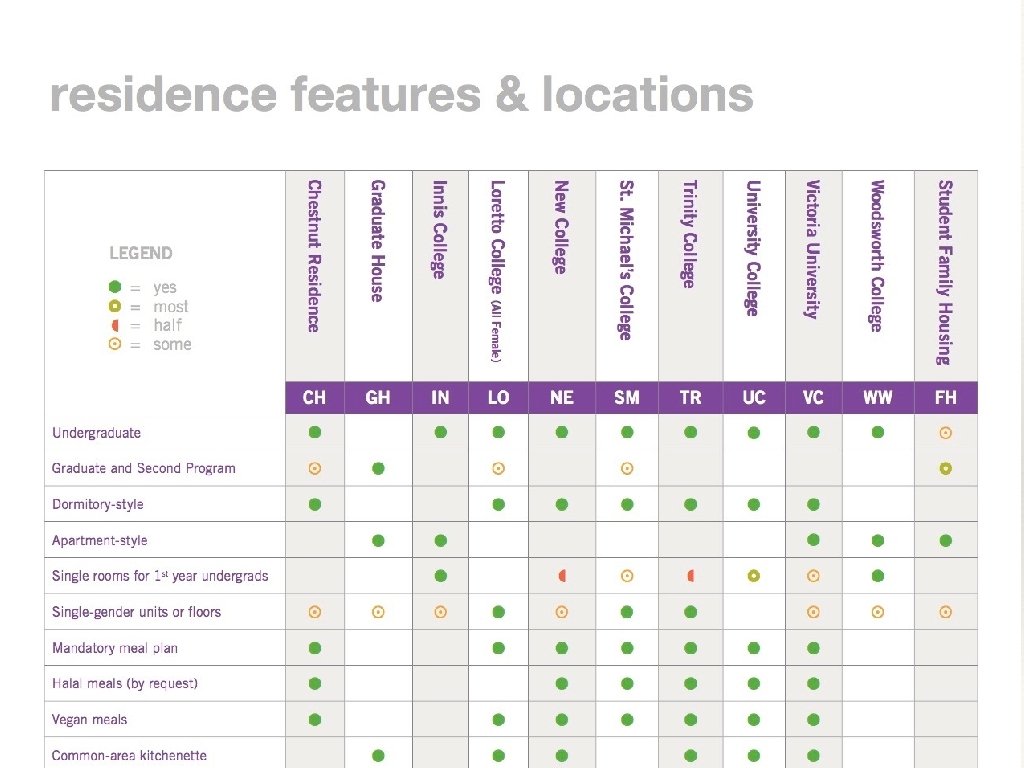Select the IN column header
1024x768 pixels.
pos(441,398)
